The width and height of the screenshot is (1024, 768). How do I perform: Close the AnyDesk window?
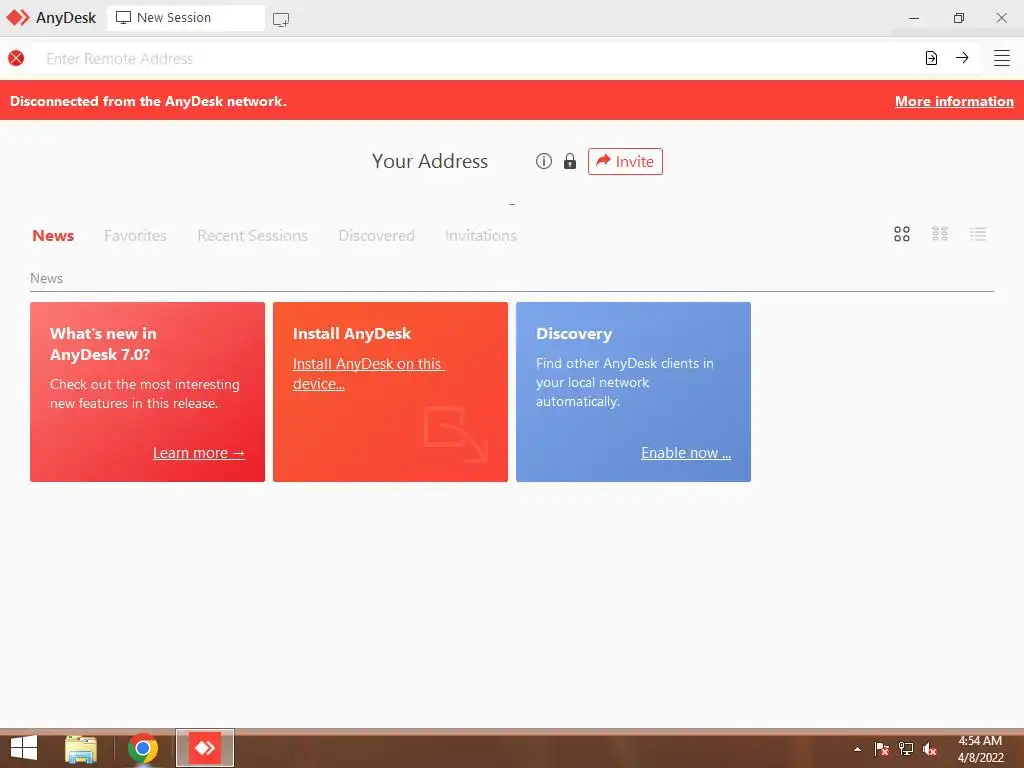(1001, 18)
